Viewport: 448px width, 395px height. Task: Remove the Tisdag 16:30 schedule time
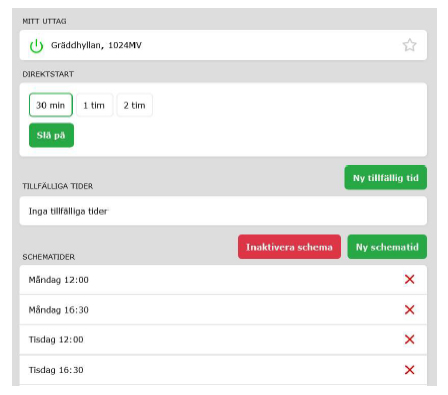click(409, 370)
